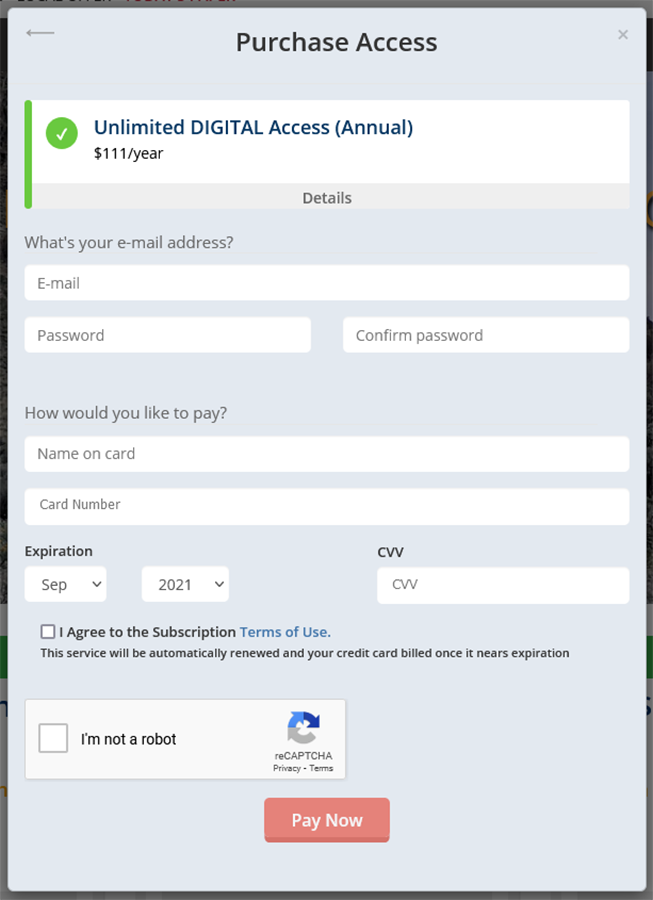Click the reCAPTCHA logo icon
Screen dimensions: 653x900
pos(304,728)
